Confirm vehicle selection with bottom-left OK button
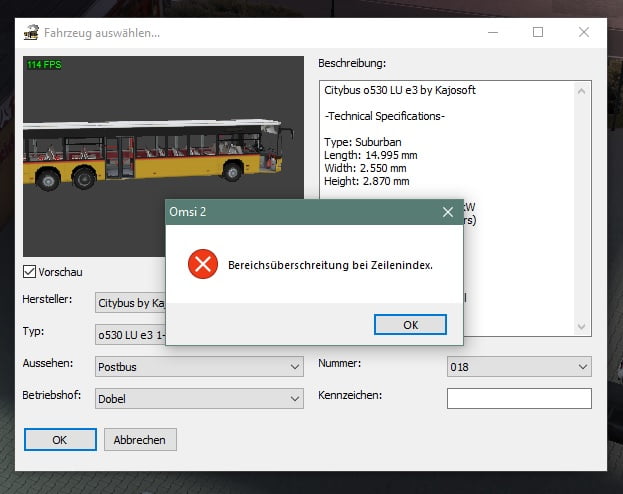The height and width of the screenshot is (494, 623). (x=60, y=439)
